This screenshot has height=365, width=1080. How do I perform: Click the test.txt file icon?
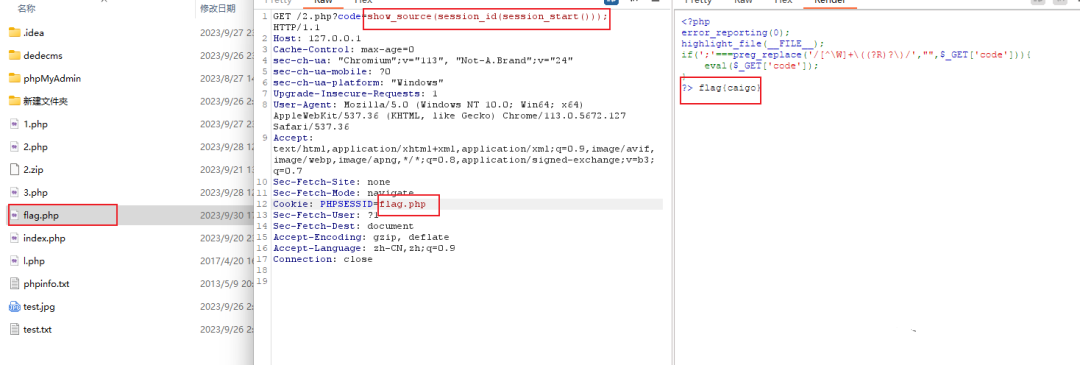point(14,329)
